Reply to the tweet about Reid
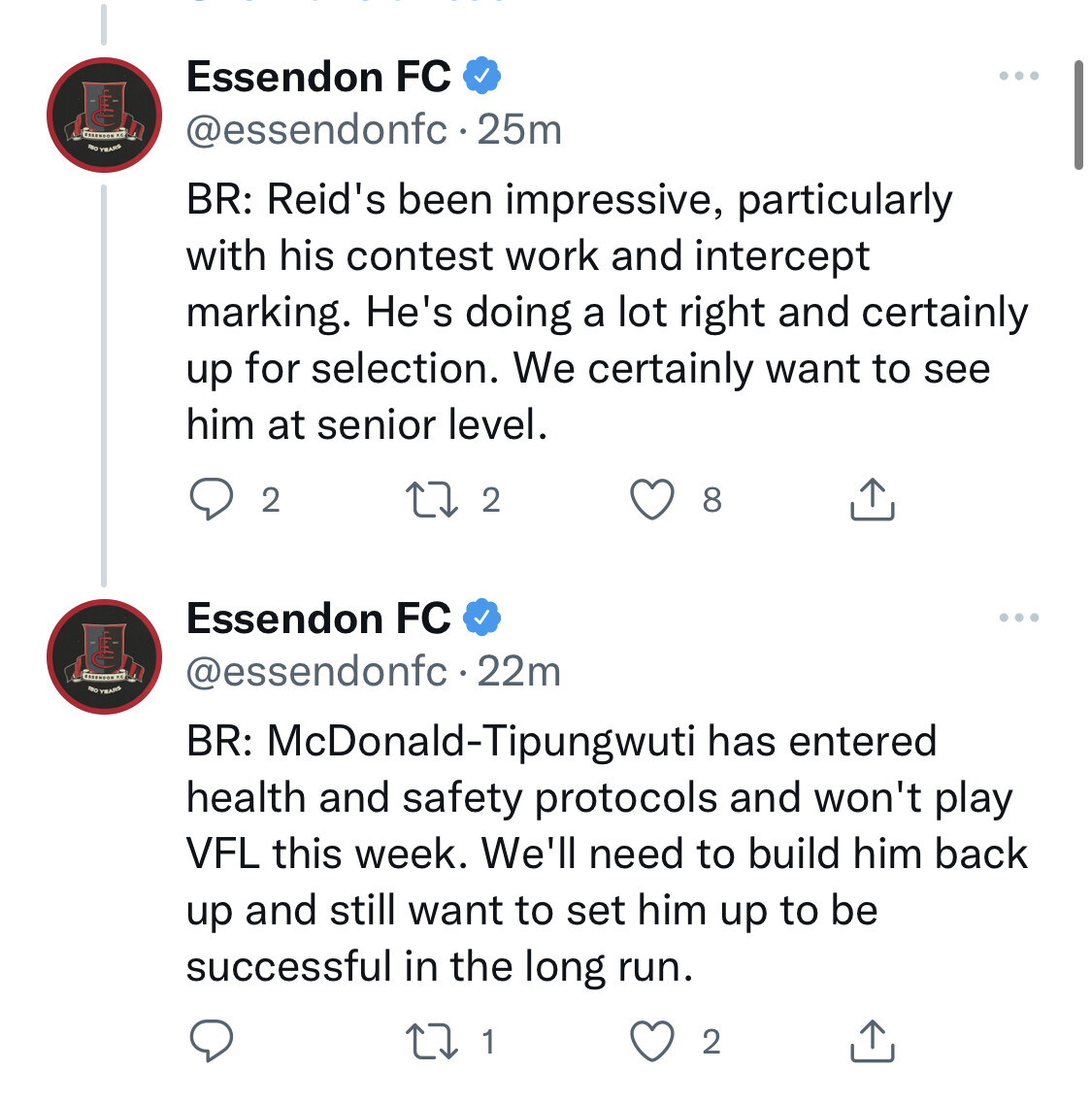Viewport: 1092px width, 1104px height. click(212, 499)
